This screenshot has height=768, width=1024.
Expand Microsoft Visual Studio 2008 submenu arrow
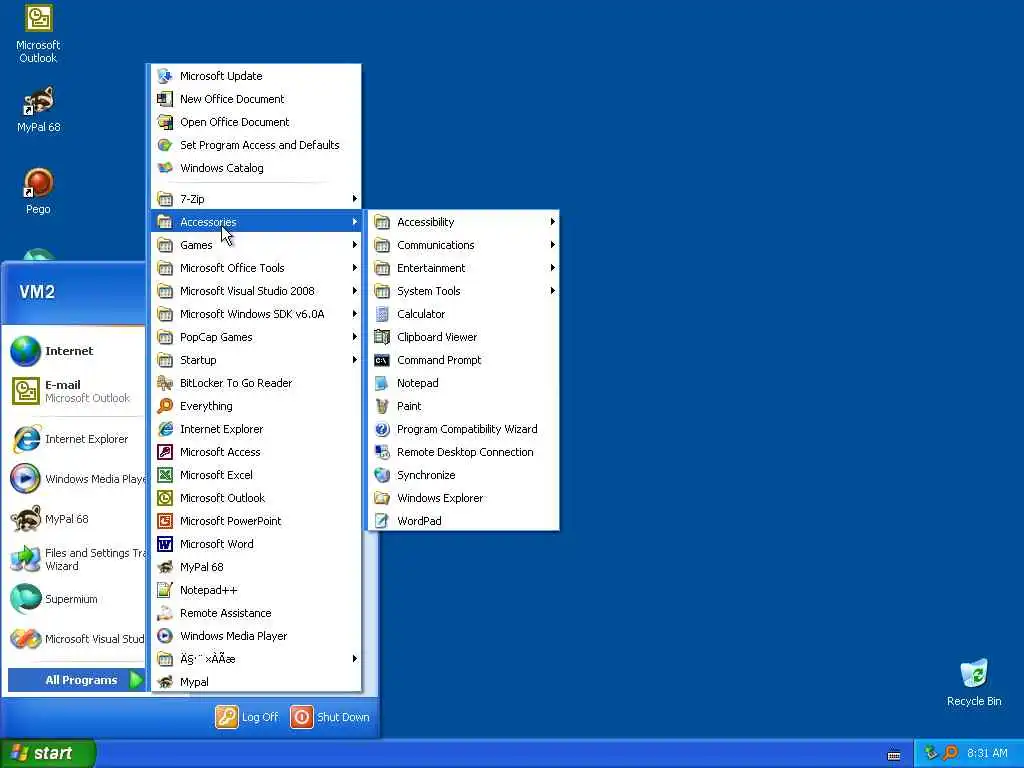click(355, 291)
